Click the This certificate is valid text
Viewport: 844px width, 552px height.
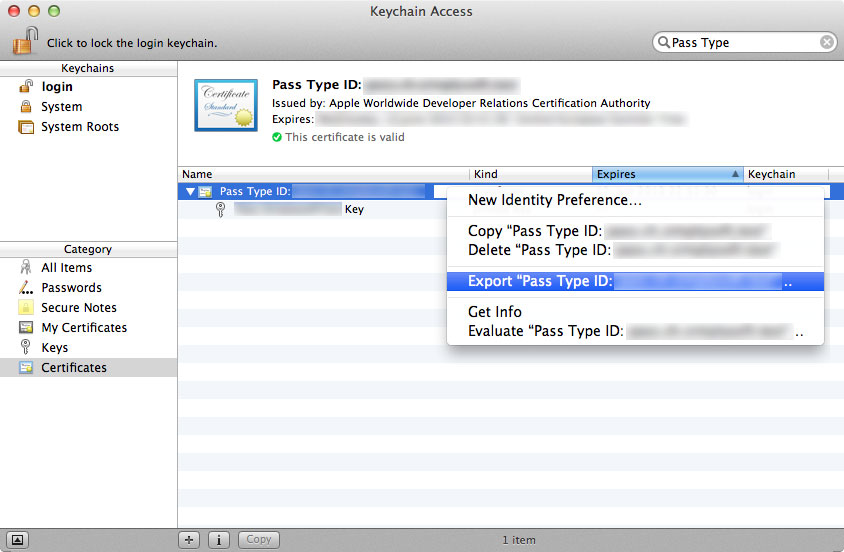344,137
